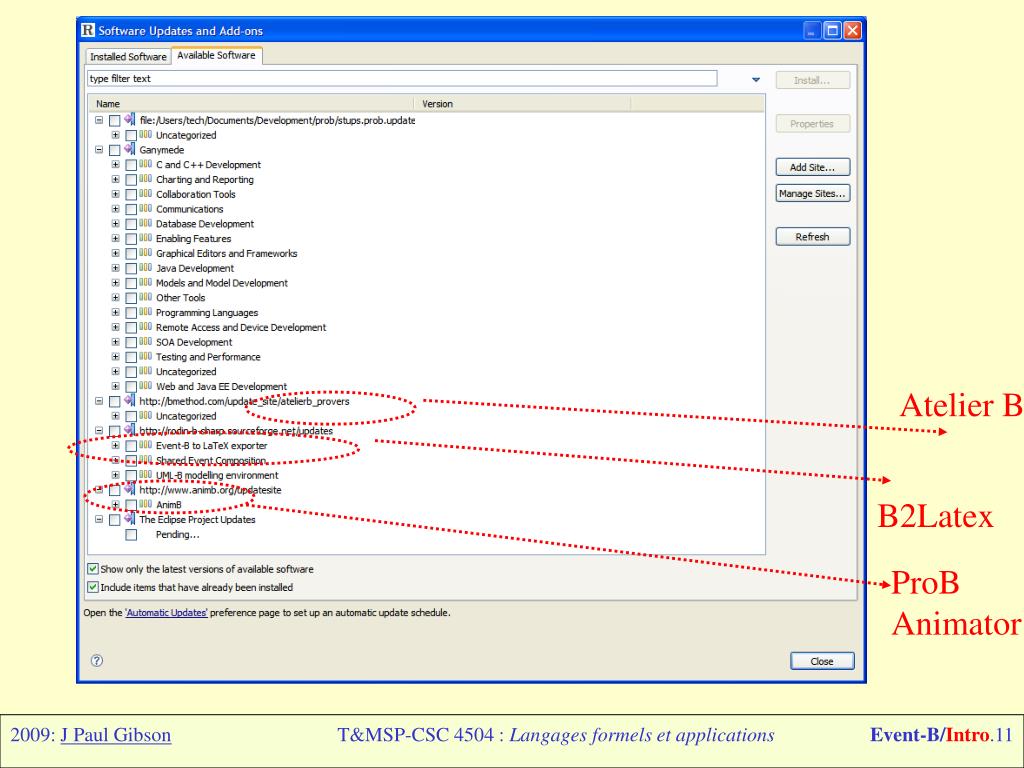Click the Add Site... button

point(812,167)
